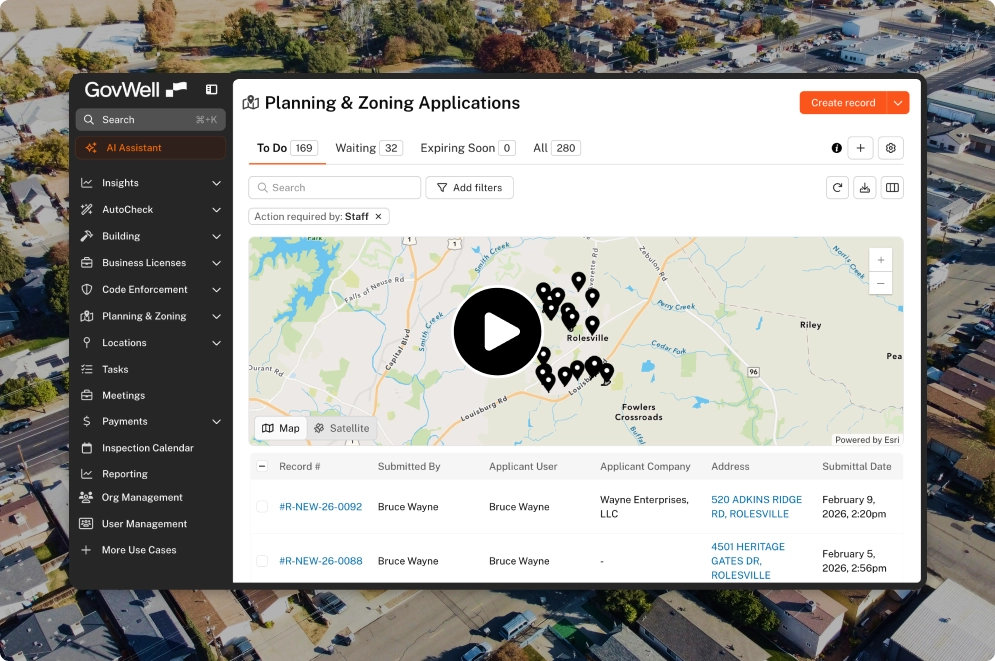This screenshot has height=661, width=995.
Task: Expand the AutoCheck section chevron
Action: tap(216, 209)
